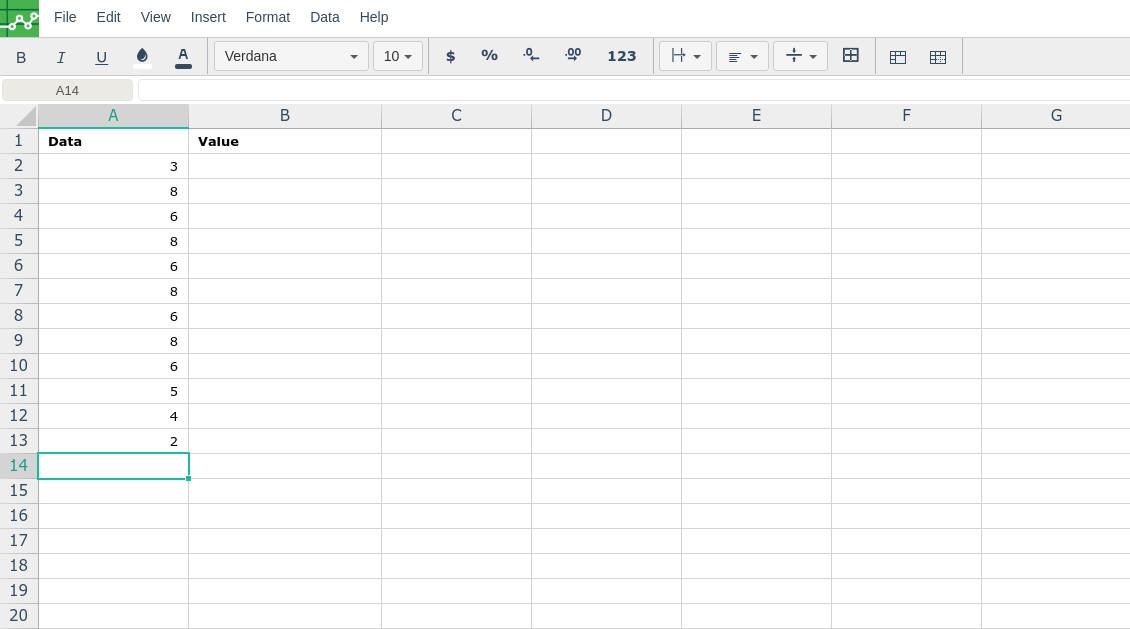Image resolution: width=1130 pixels, height=629 pixels.
Task: Apply percent number format
Action: (x=489, y=56)
